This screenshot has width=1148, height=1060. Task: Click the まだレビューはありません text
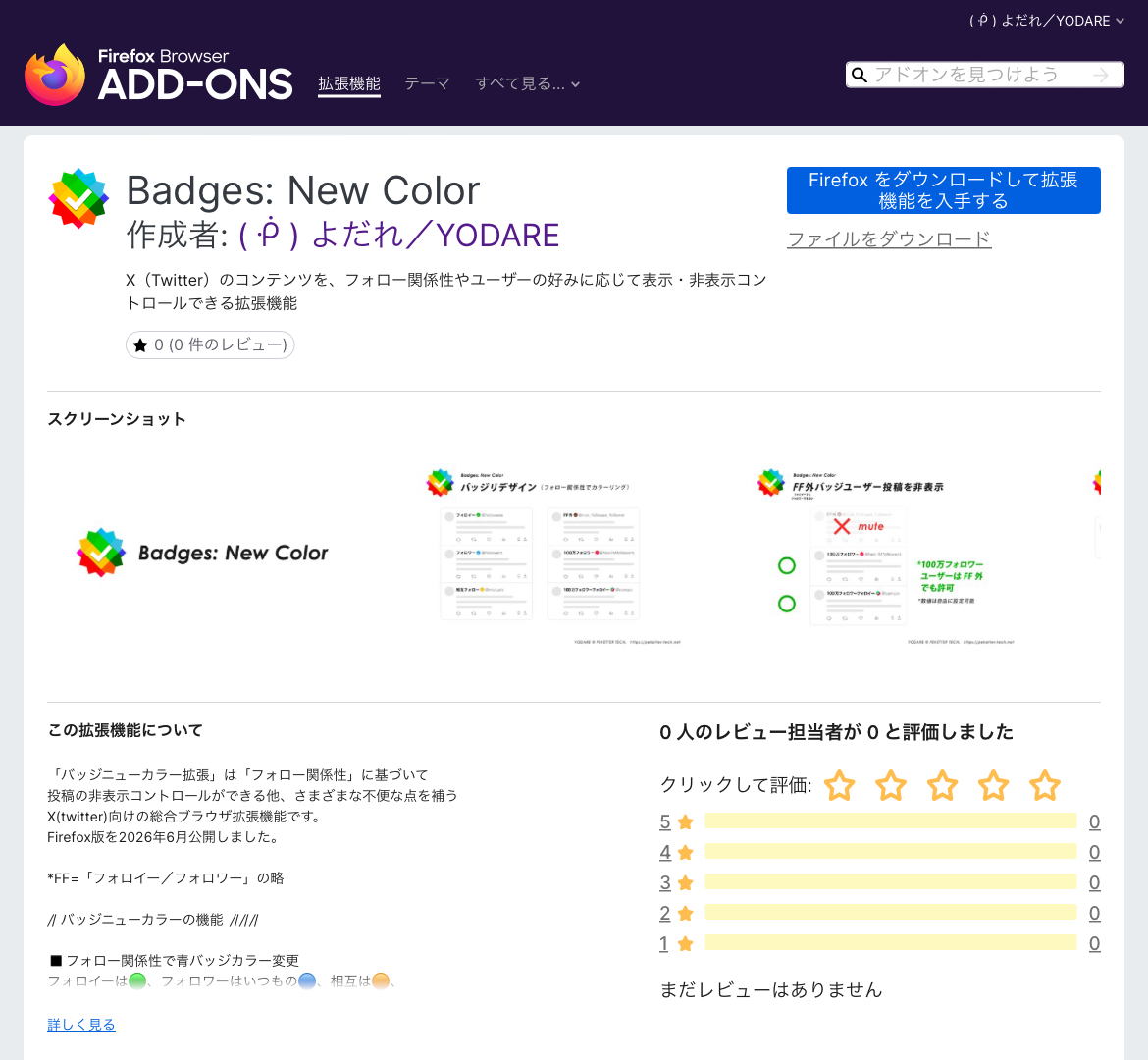coord(771,989)
